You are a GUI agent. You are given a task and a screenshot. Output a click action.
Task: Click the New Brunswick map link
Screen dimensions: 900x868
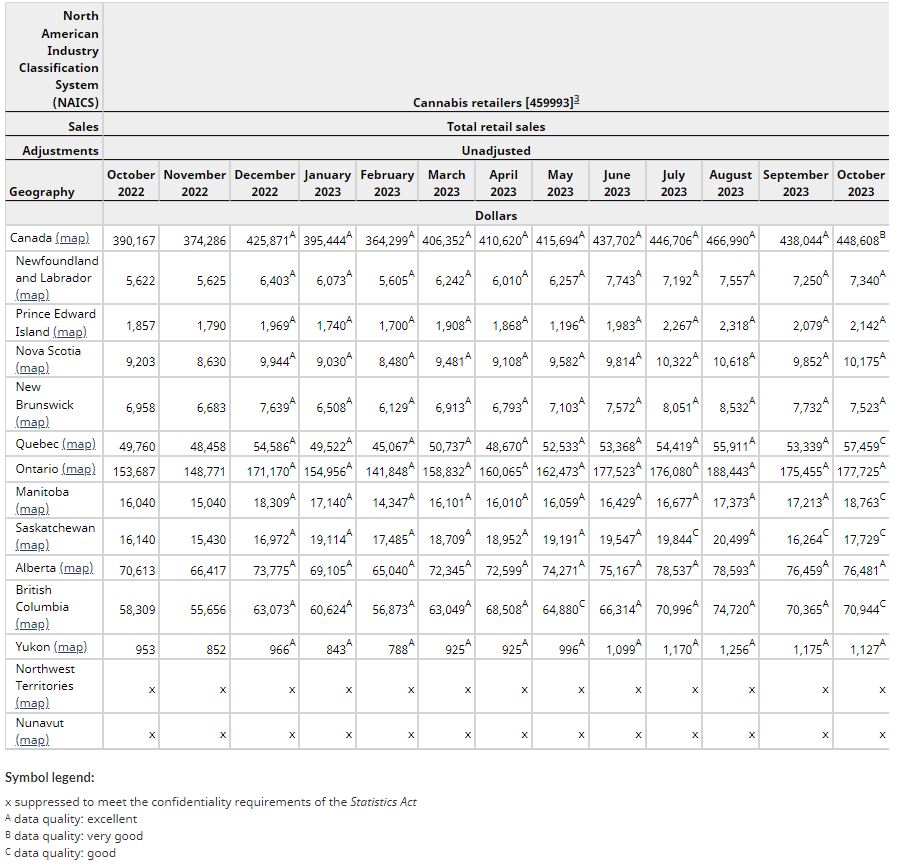tap(32, 422)
